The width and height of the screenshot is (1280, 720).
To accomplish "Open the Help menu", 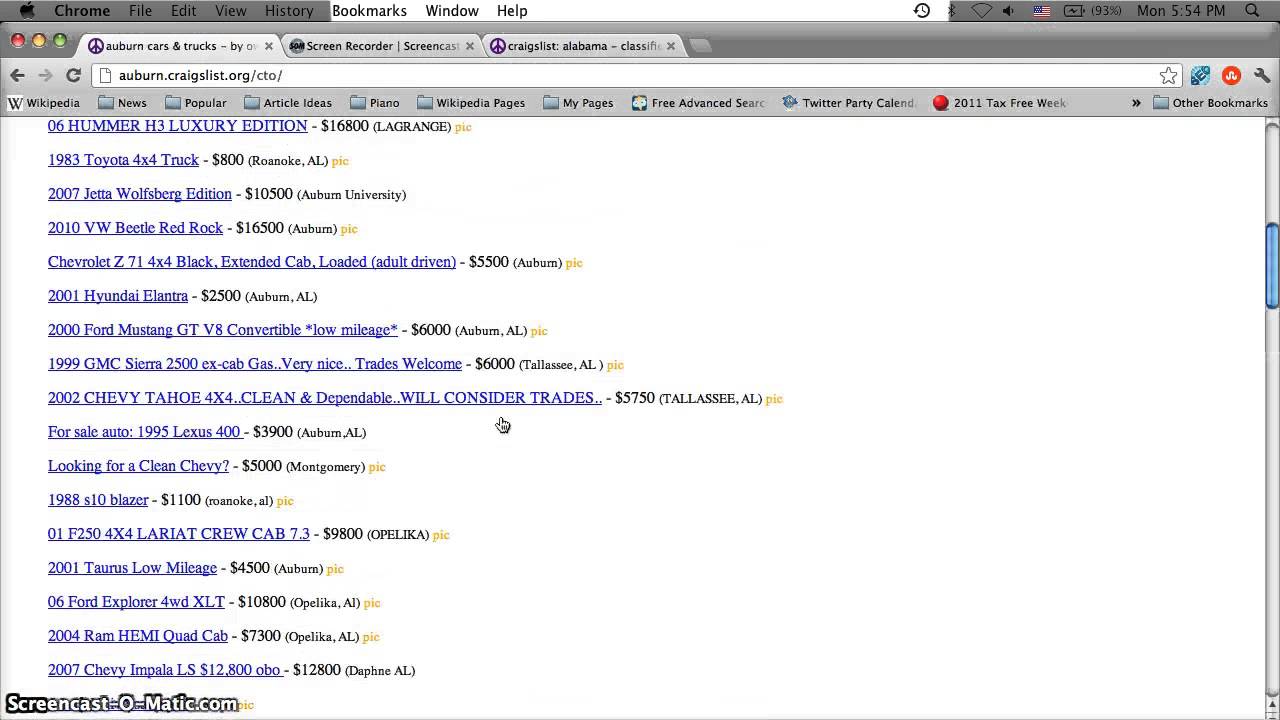I will pos(512,10).
